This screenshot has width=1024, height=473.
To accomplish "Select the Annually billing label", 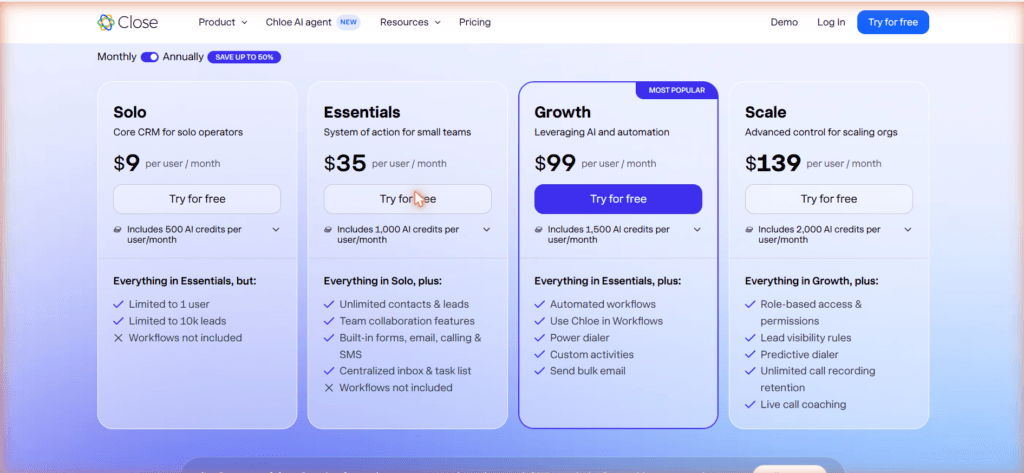I will pos(183,57).
